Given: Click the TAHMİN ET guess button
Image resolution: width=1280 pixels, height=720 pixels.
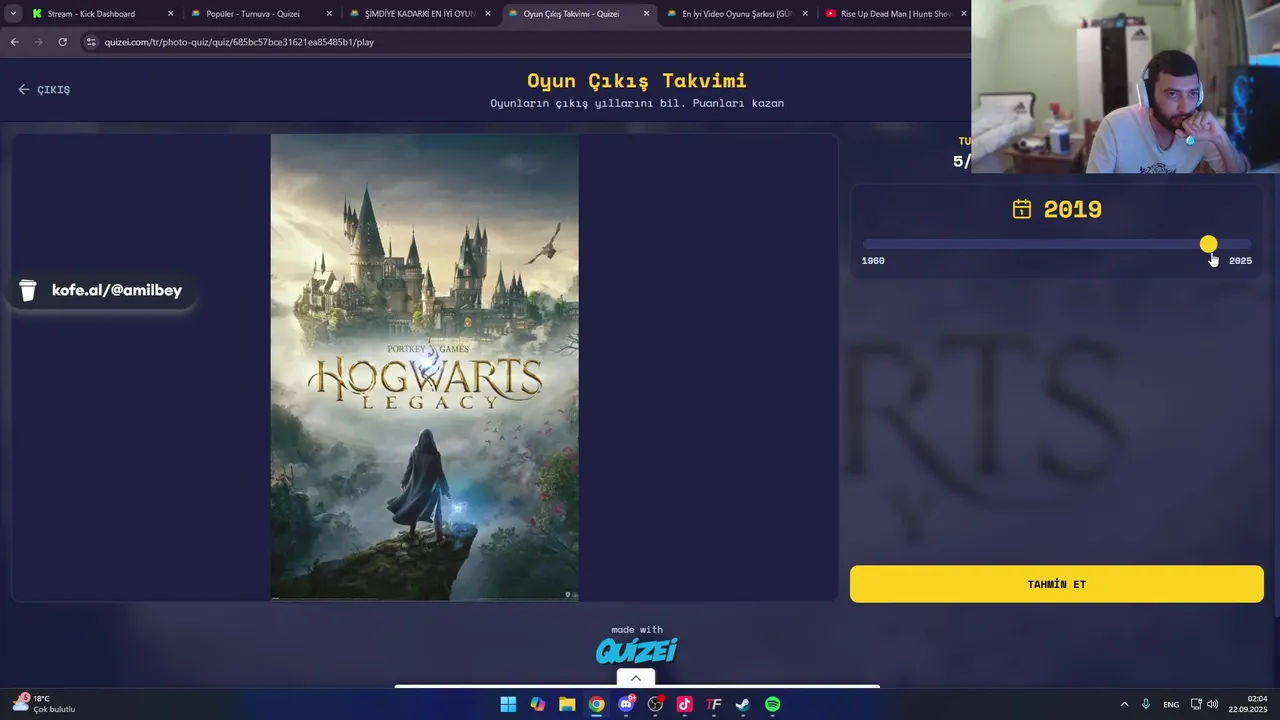Looking at the screenshot, I should tap(1057, 584).
